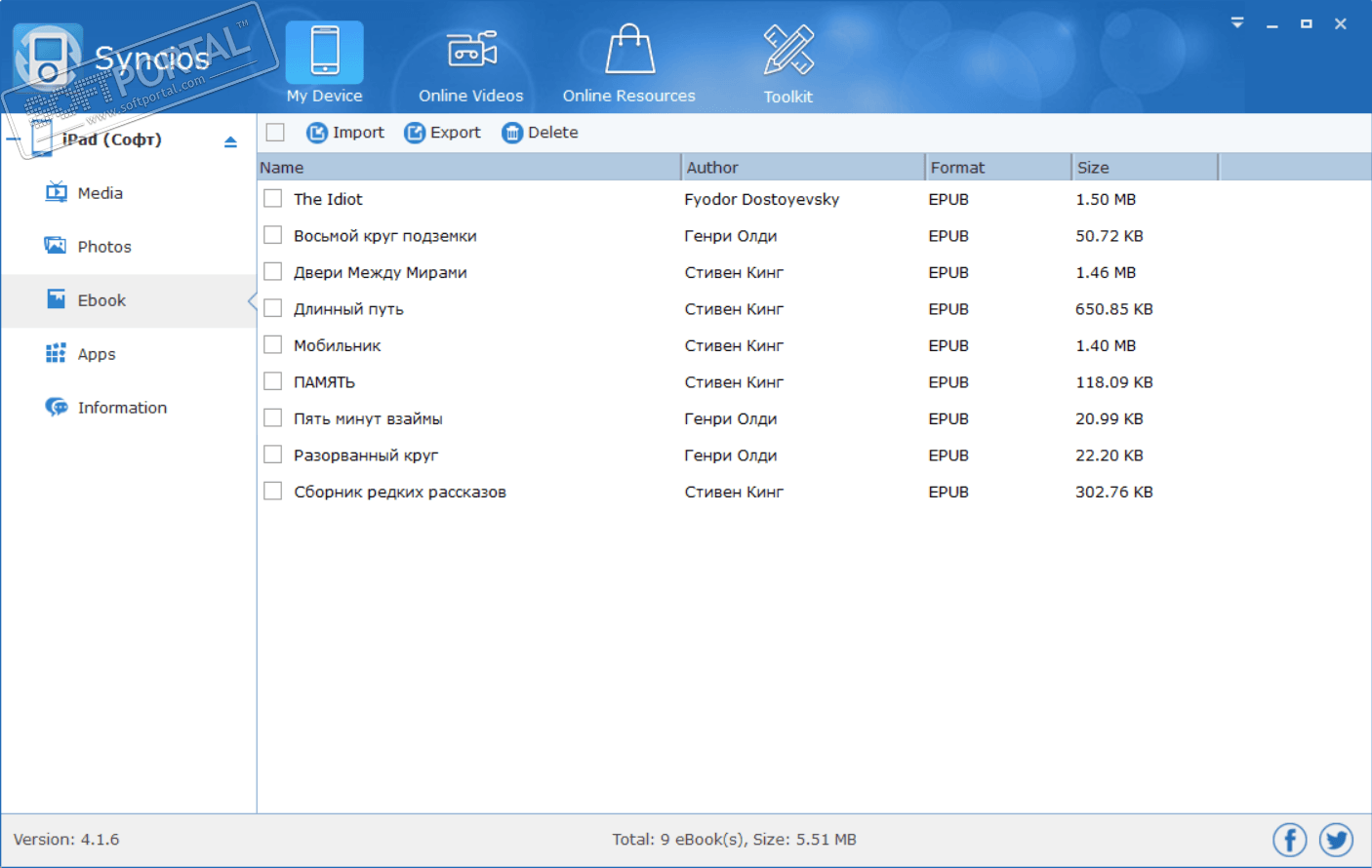Click the Syncios logo icon

47,58
